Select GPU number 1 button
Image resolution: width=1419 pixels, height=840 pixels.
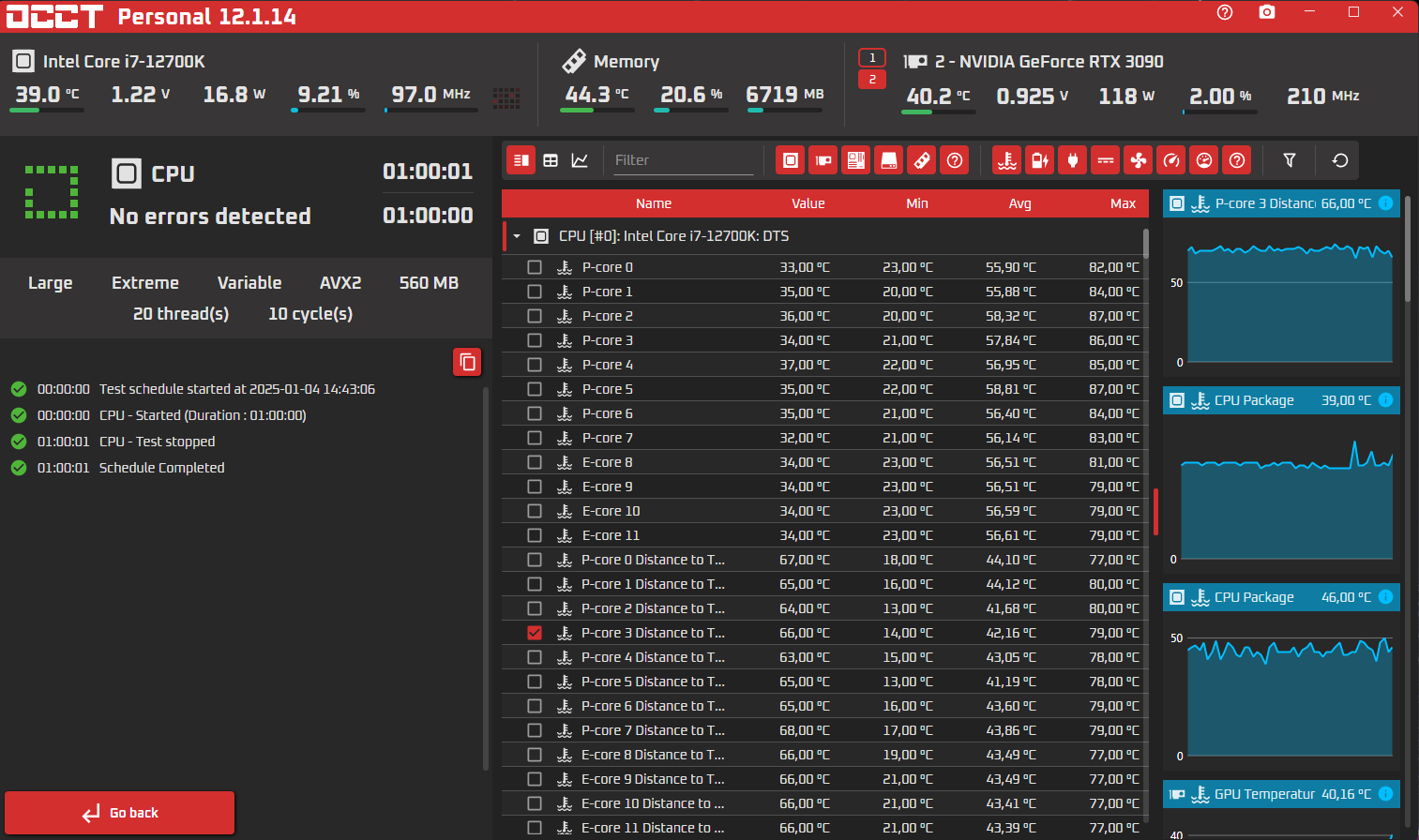(x=872, y=58)
